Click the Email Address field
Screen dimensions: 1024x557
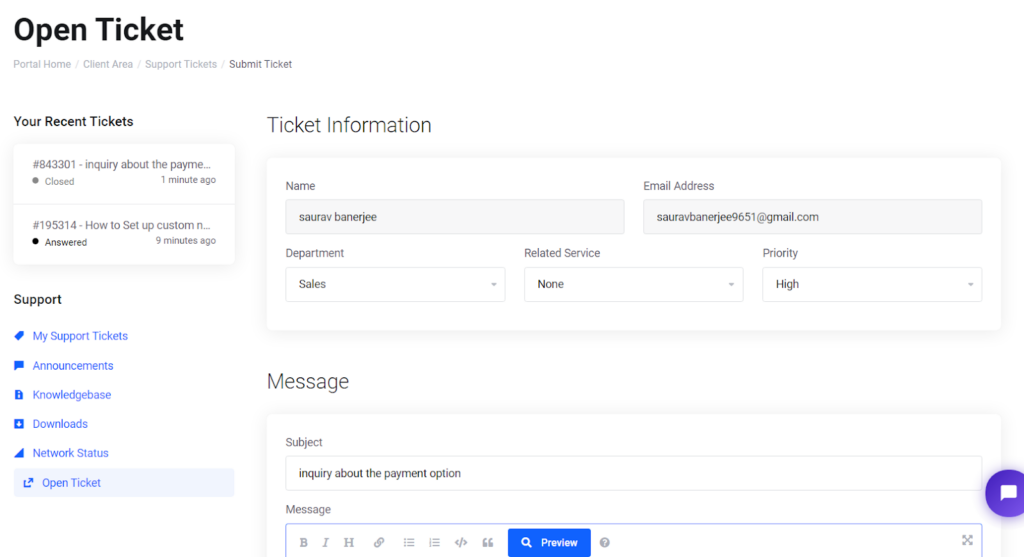pyautogui.click(x=812, y=217)
